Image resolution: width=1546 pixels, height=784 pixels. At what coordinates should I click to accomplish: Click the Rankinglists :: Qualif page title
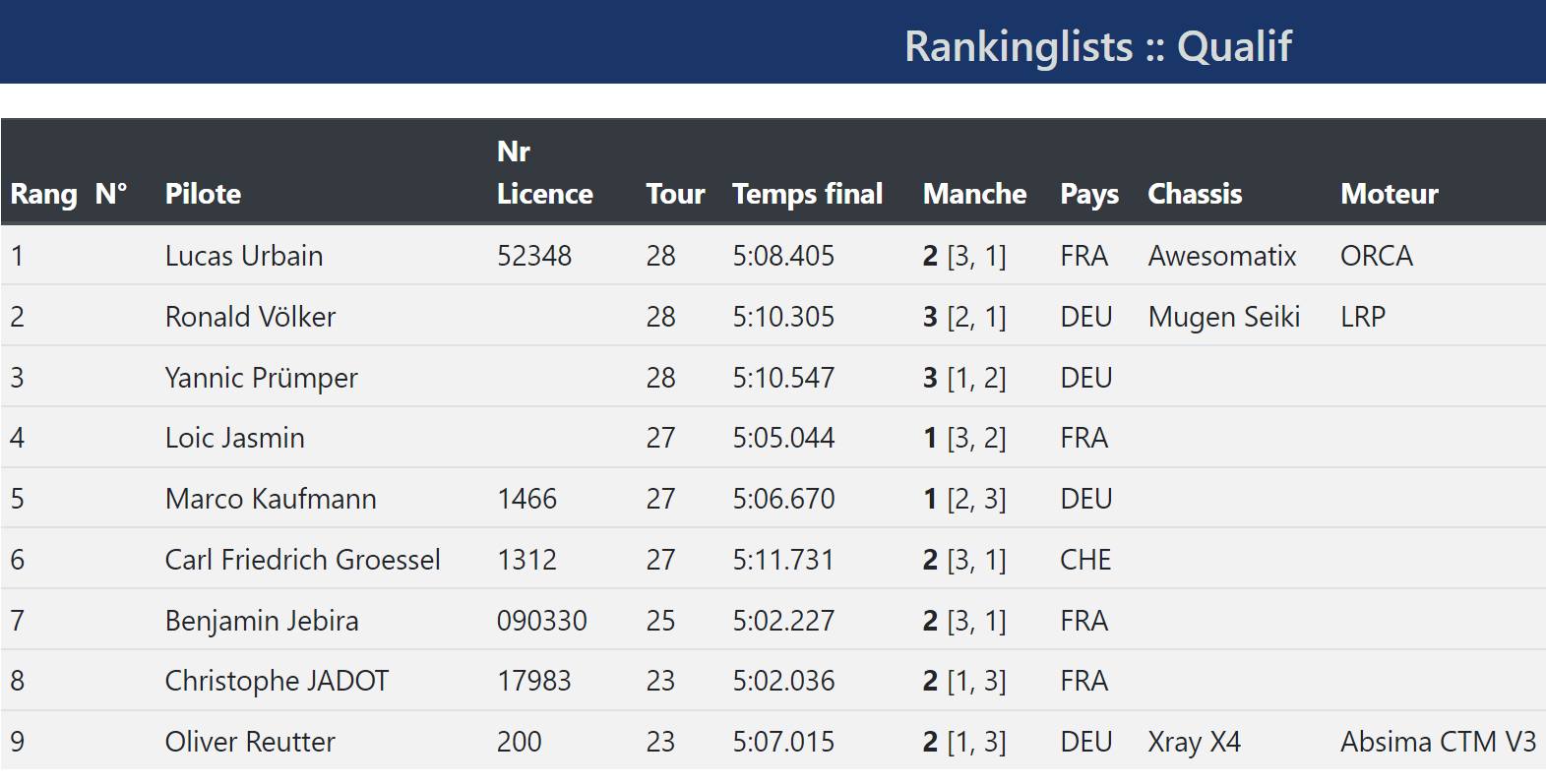pyautogui.click(x=1097, y=46)
